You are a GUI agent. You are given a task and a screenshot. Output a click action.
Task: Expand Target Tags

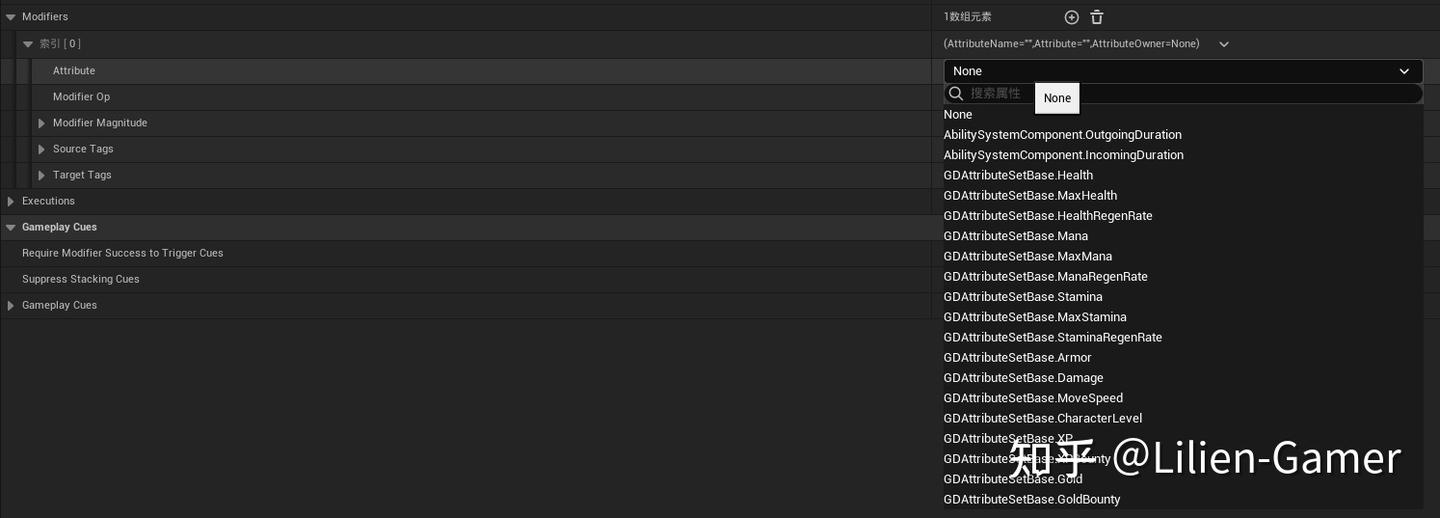[x=42, y=175]
